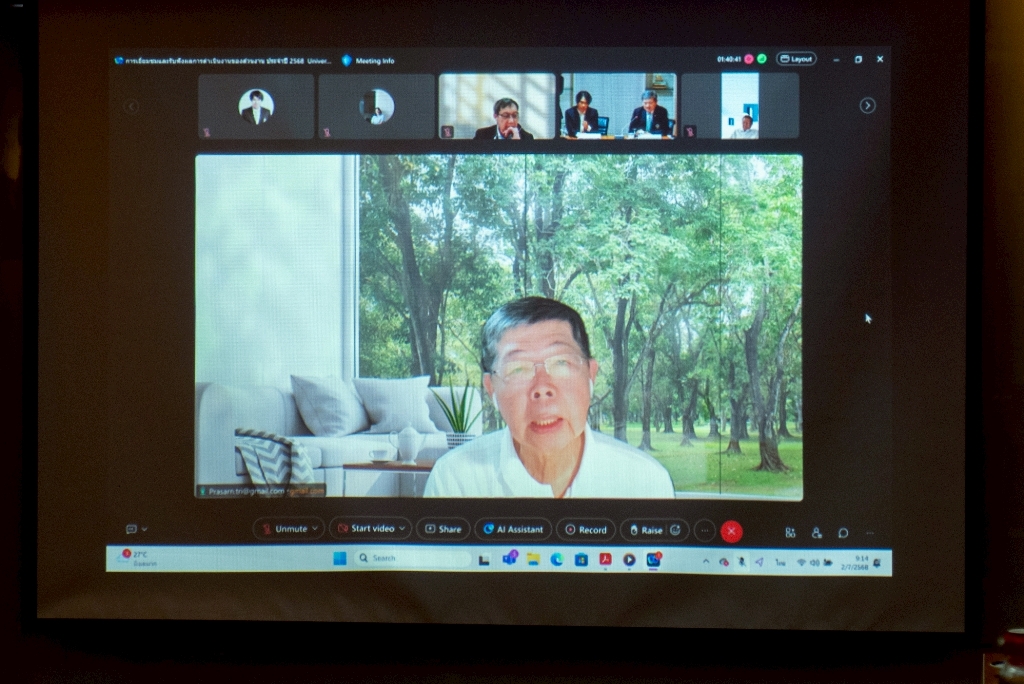
Task: Start video from the meeting toolbar
Action: pos(365,529)
